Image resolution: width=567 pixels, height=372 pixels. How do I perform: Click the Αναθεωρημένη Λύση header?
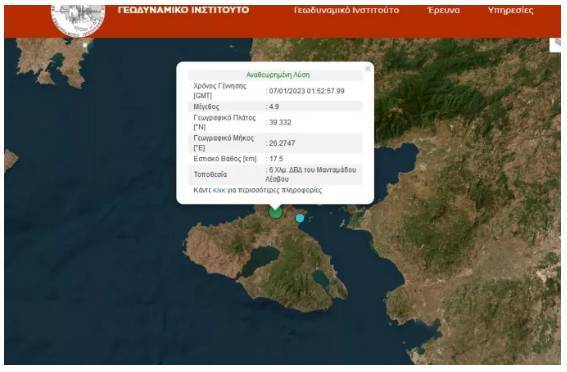pos(278,75)
